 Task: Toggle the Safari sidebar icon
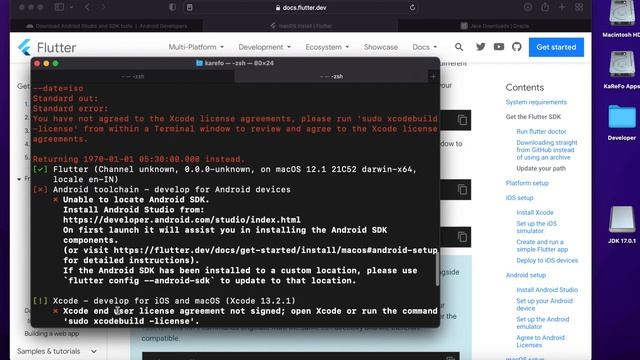tap(59, 7)
